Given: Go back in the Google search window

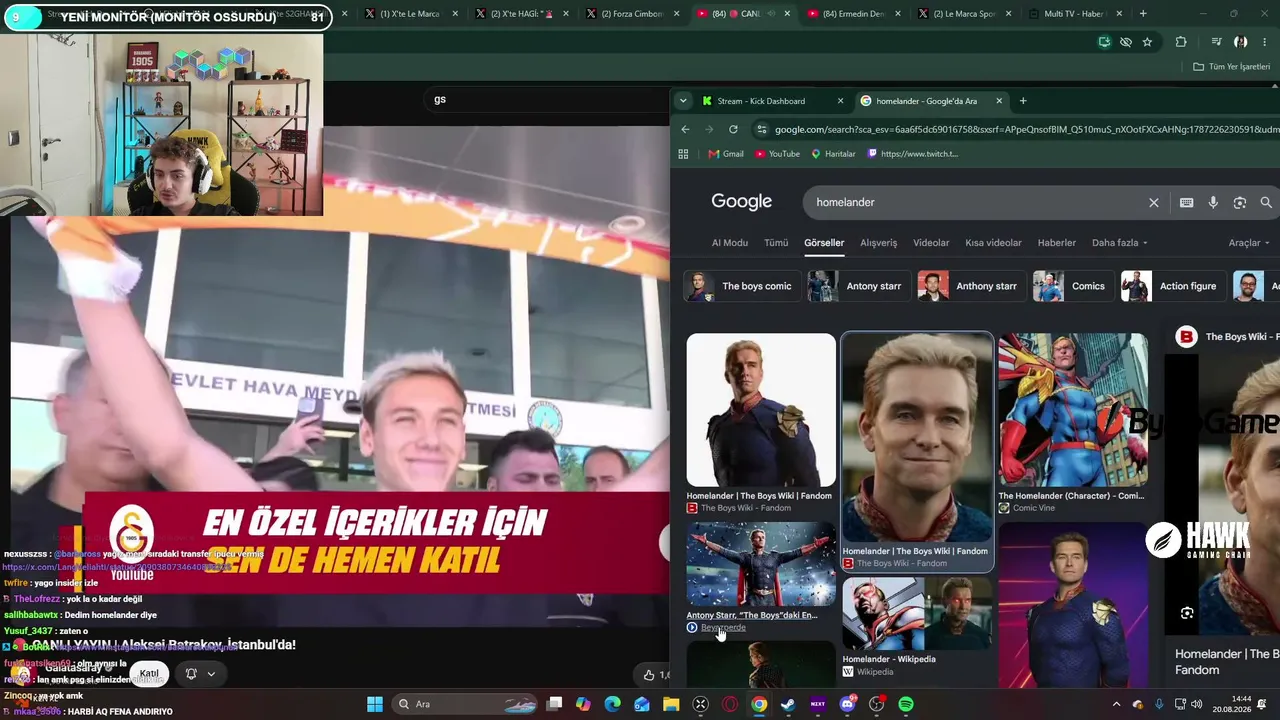Looking at the screenshot, I should (x=685, y=129).
